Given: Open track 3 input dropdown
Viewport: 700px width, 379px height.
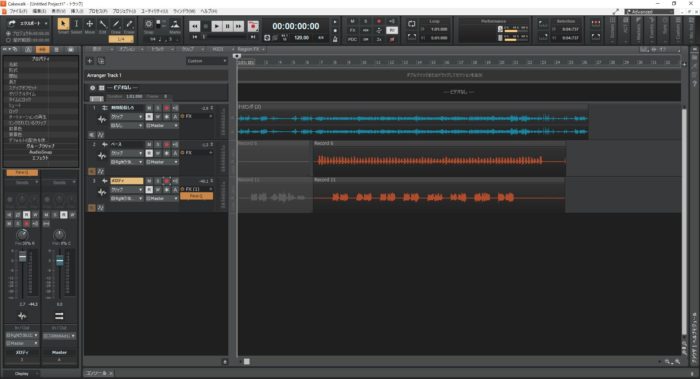Looking at the screenshot, I should pos(127,199).
